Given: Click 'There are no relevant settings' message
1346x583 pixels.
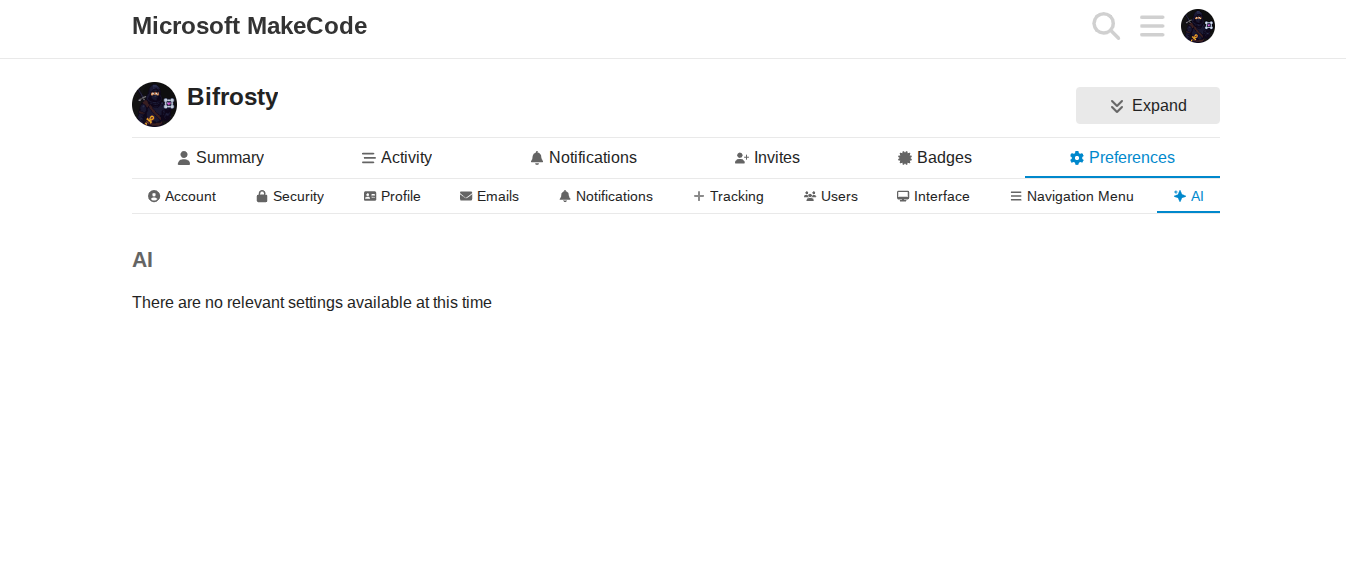Looking at the screenshot, I should pos(312,302).
